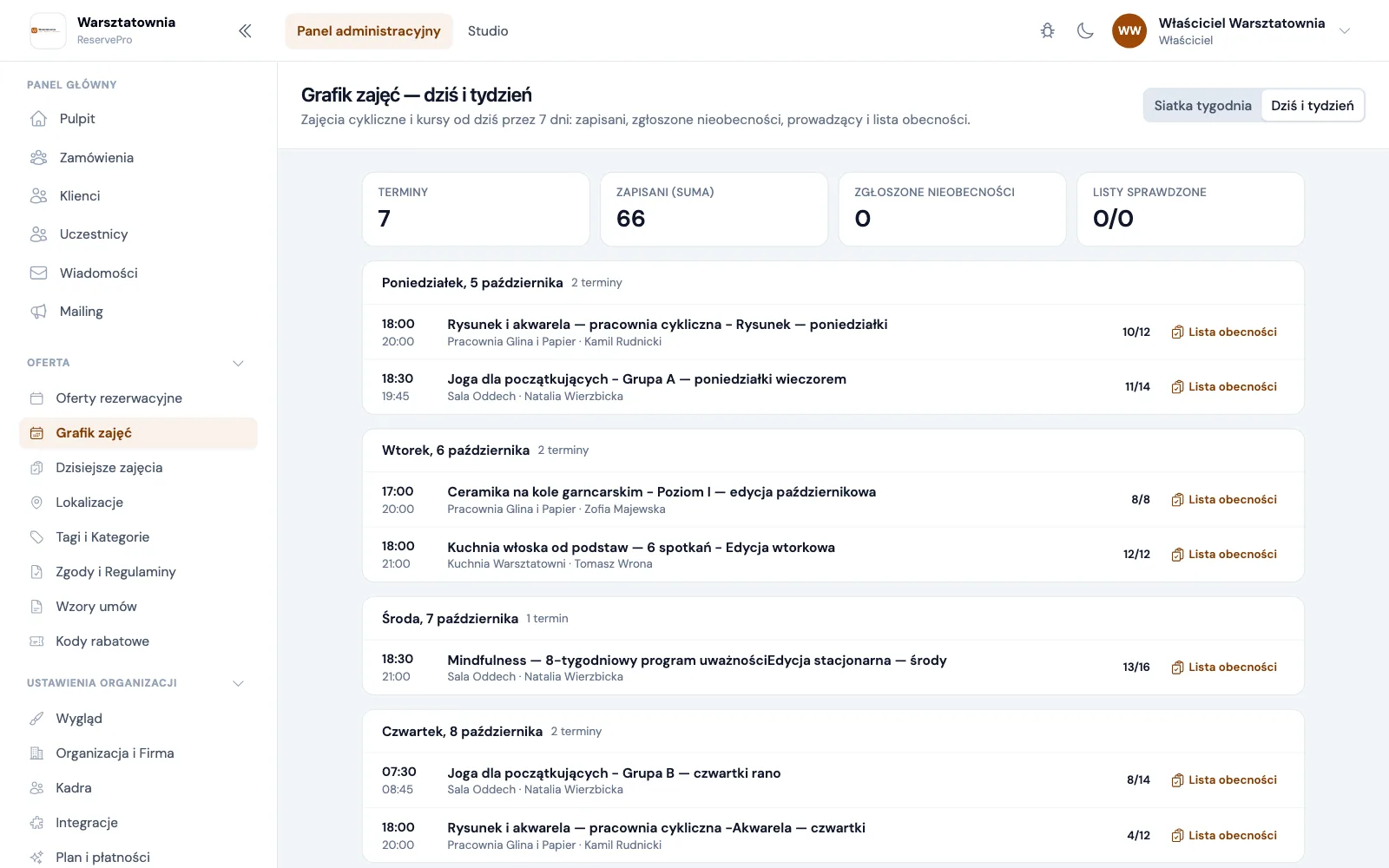Collapse the sidebar with the double-chevron icon

[x=245, y=31]
